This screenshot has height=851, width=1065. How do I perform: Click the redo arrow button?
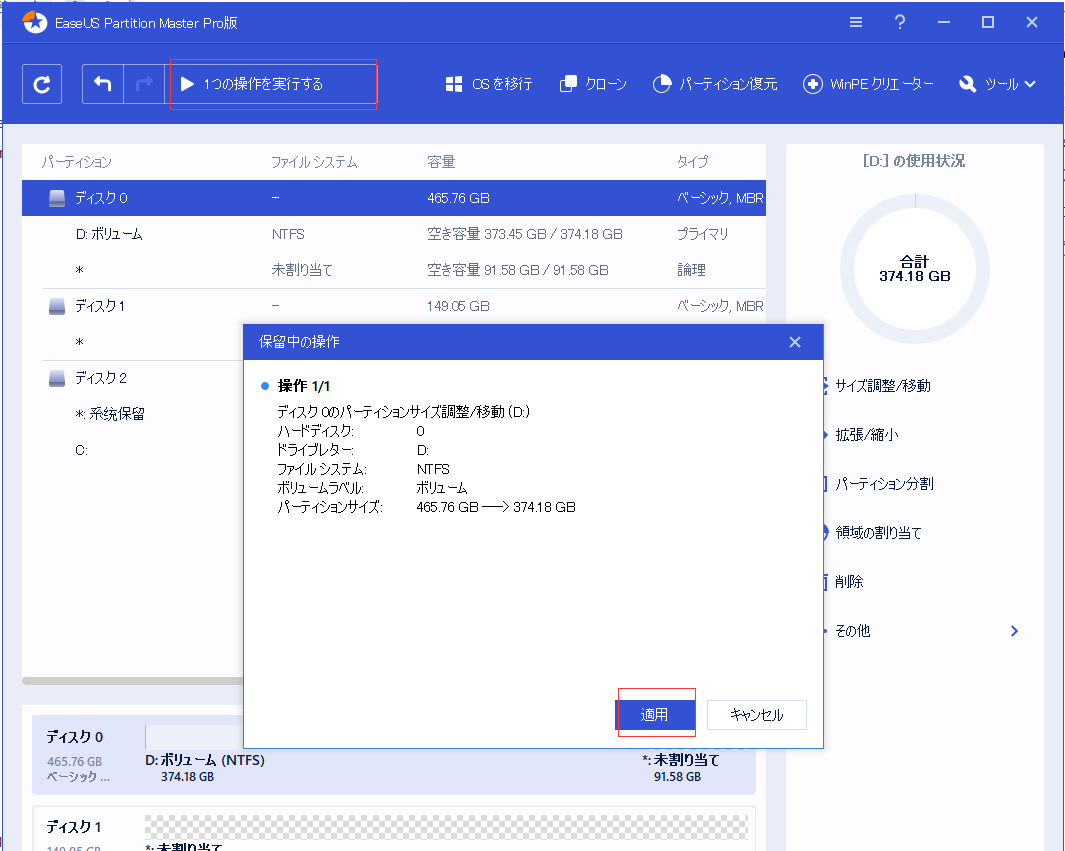(x=144, y=85)
